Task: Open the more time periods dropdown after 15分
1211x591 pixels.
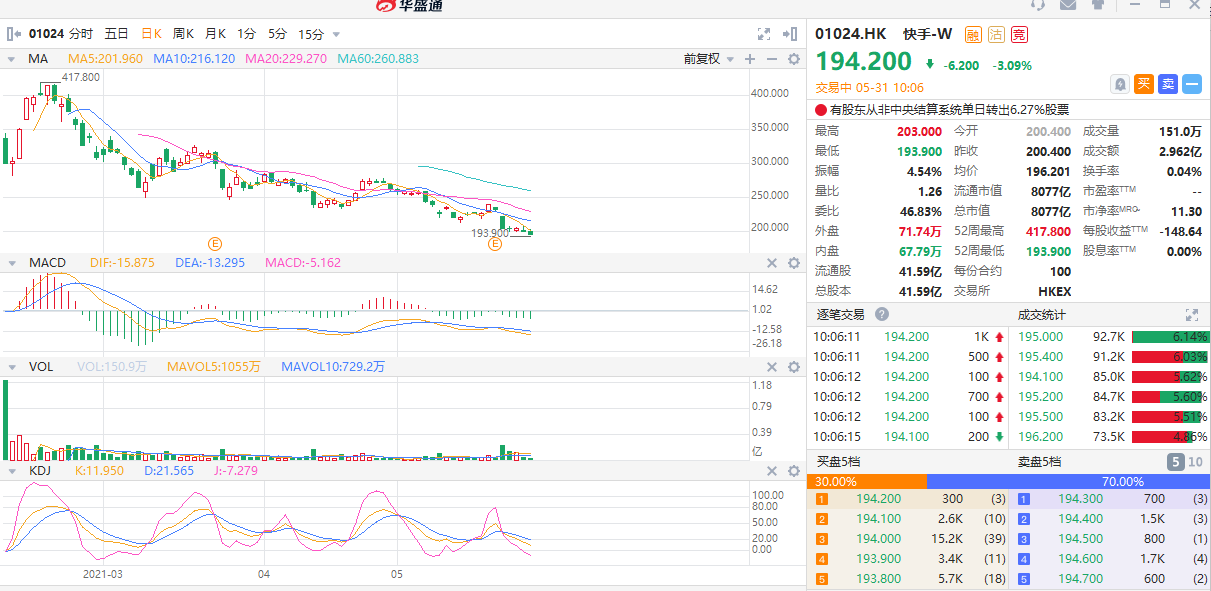Action: [336, 34]
